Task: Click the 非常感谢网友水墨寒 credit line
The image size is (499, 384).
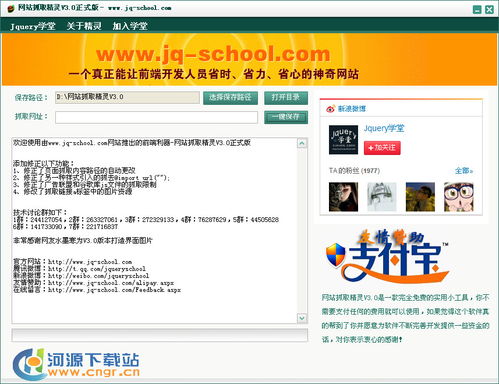Action: [83, 240]
